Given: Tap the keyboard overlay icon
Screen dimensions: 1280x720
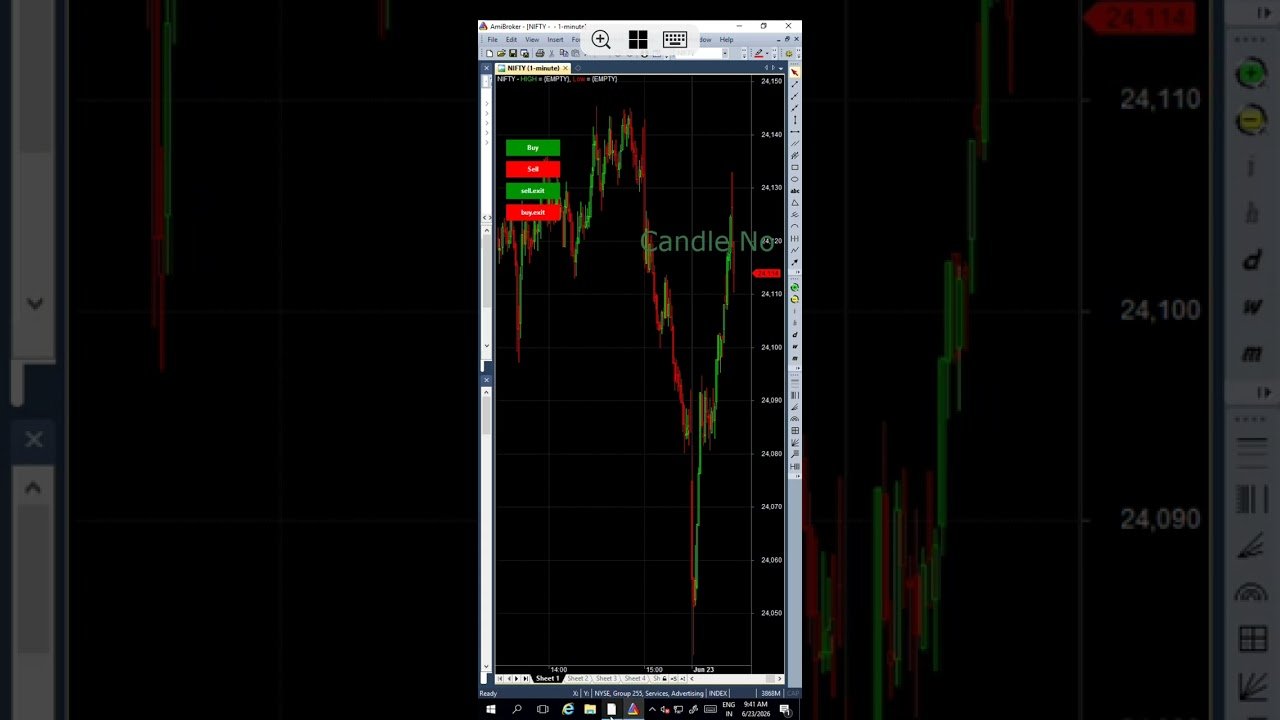Looking at the screenshot, I should tap(675, 39).
